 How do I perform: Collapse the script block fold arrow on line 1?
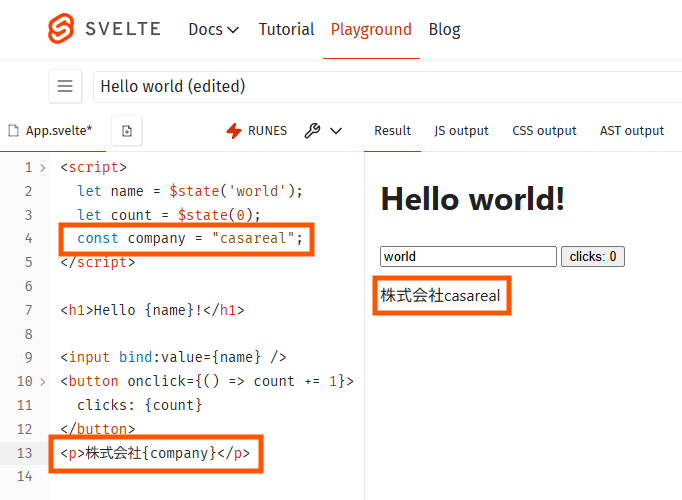[x=43, y=168]
